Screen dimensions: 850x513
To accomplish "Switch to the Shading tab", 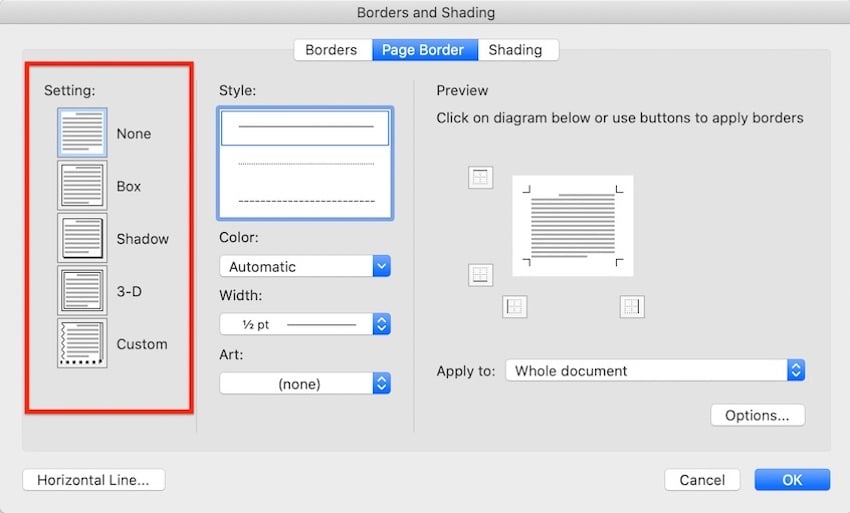I will coord(518,50).
